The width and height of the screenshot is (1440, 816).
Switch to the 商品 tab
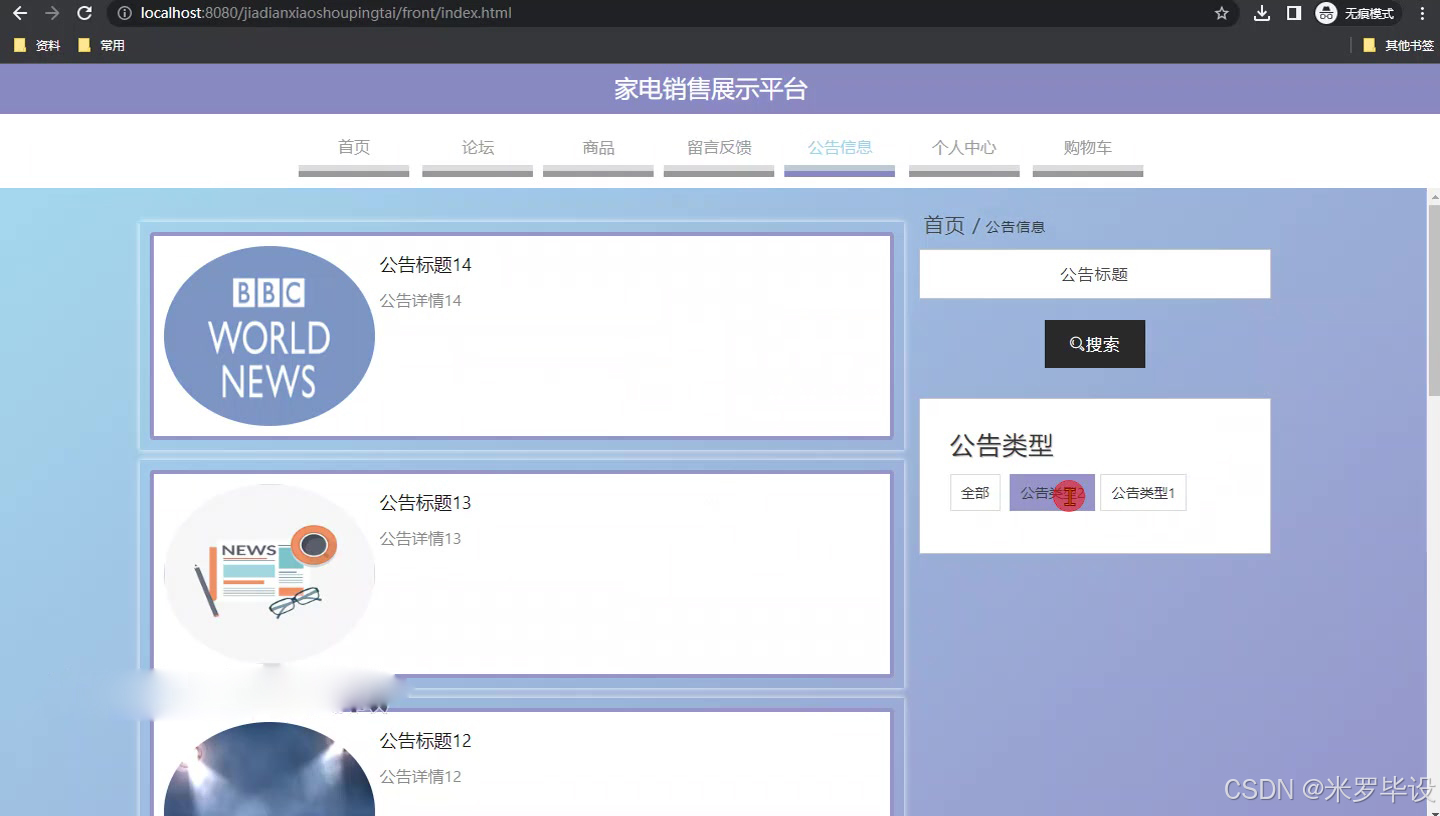click(x=597, y=147)
